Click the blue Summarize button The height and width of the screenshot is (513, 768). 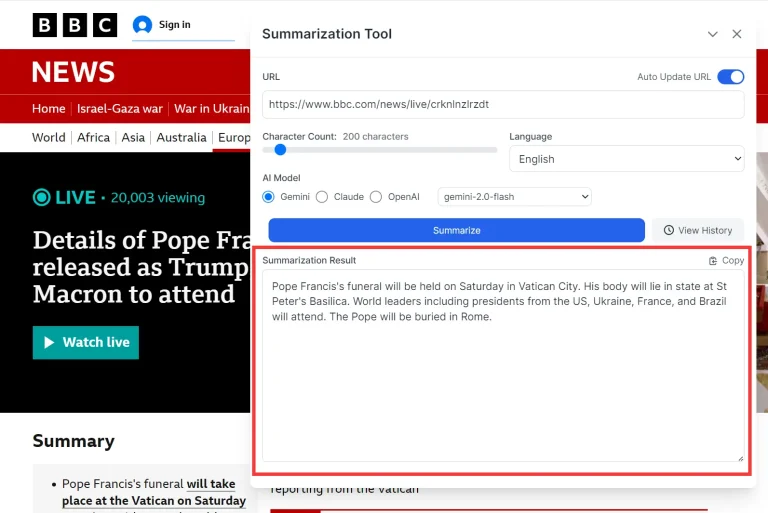click(x=456, y=230)
